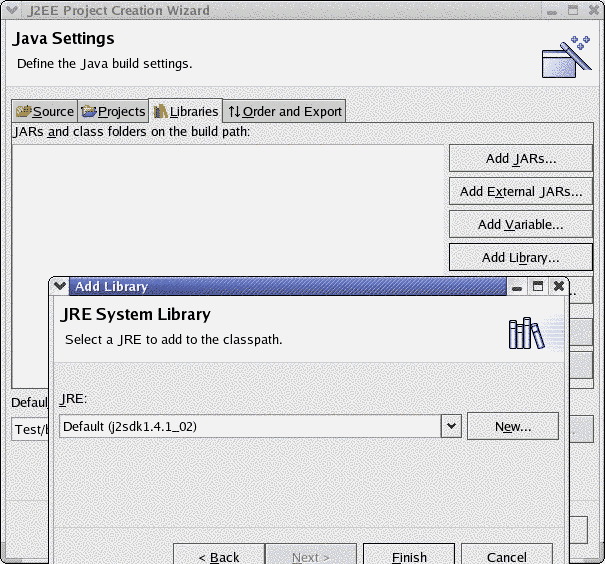
Task: Close the Add Library dialog
Action: (559, 287)
